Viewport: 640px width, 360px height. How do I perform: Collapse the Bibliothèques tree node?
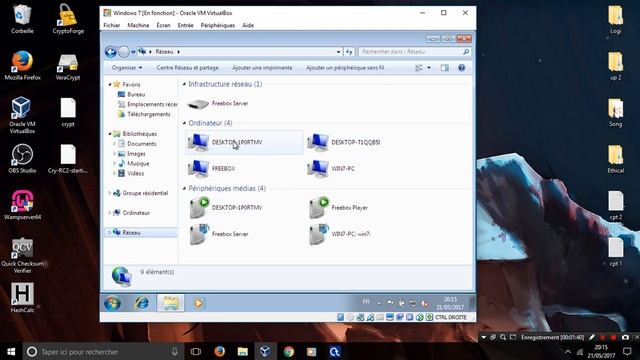110,134
